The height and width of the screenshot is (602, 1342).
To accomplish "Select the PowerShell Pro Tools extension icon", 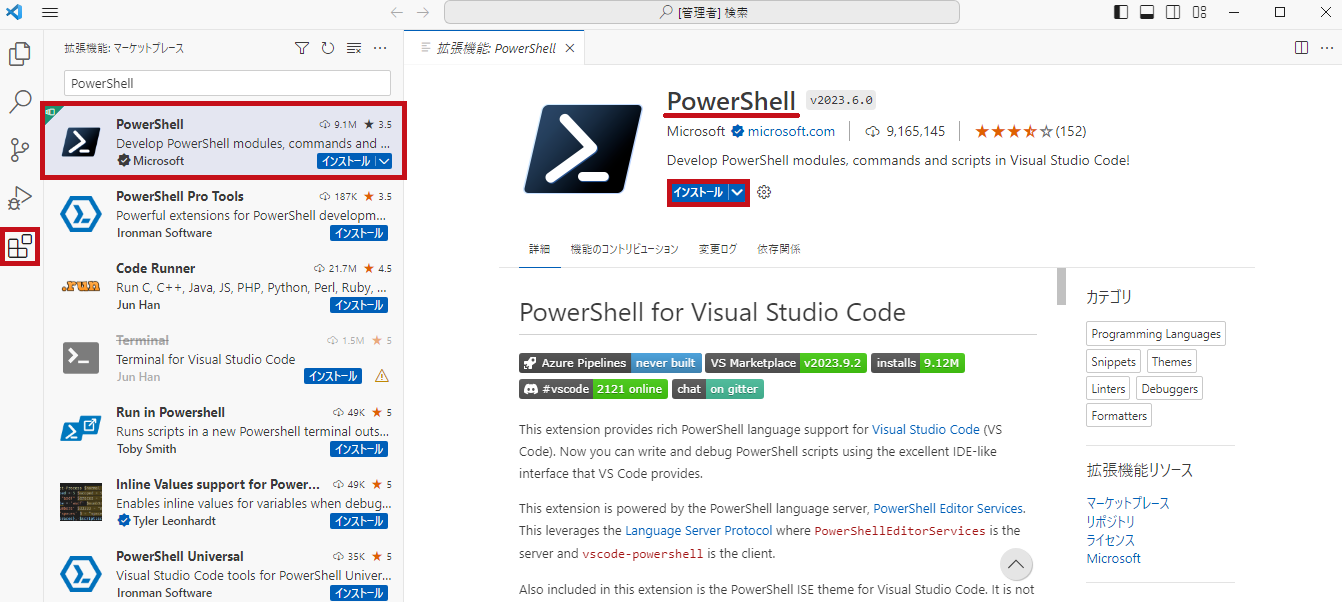I will click(81, 214).
